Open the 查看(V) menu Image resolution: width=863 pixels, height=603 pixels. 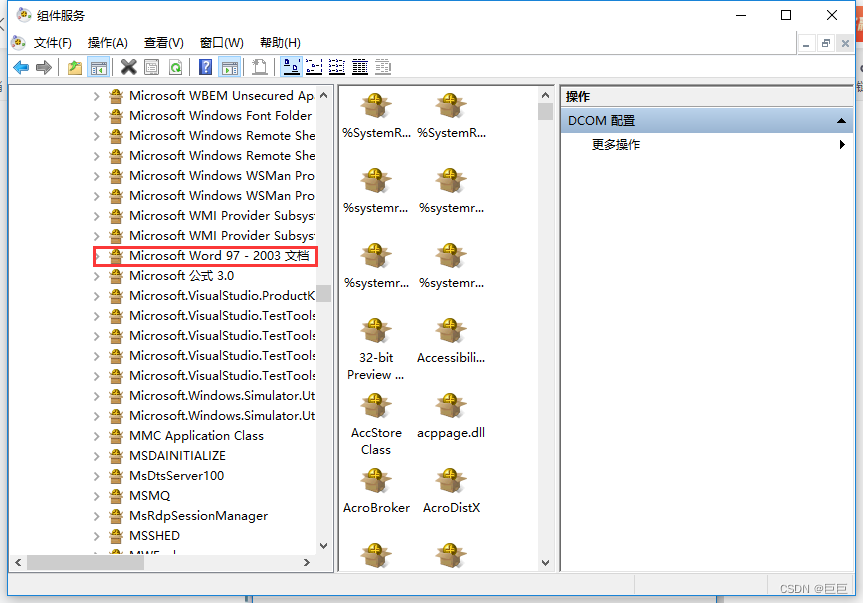(x=163, y=42)
